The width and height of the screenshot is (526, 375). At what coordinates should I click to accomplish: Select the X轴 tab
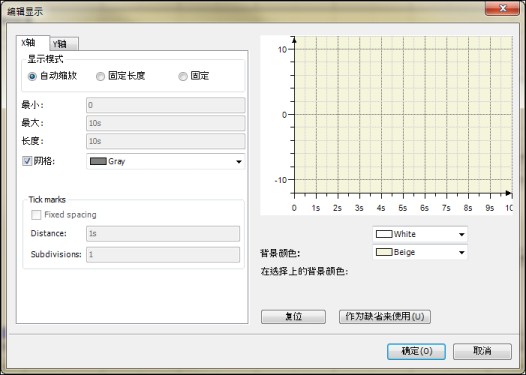click(x=33, y=43)
